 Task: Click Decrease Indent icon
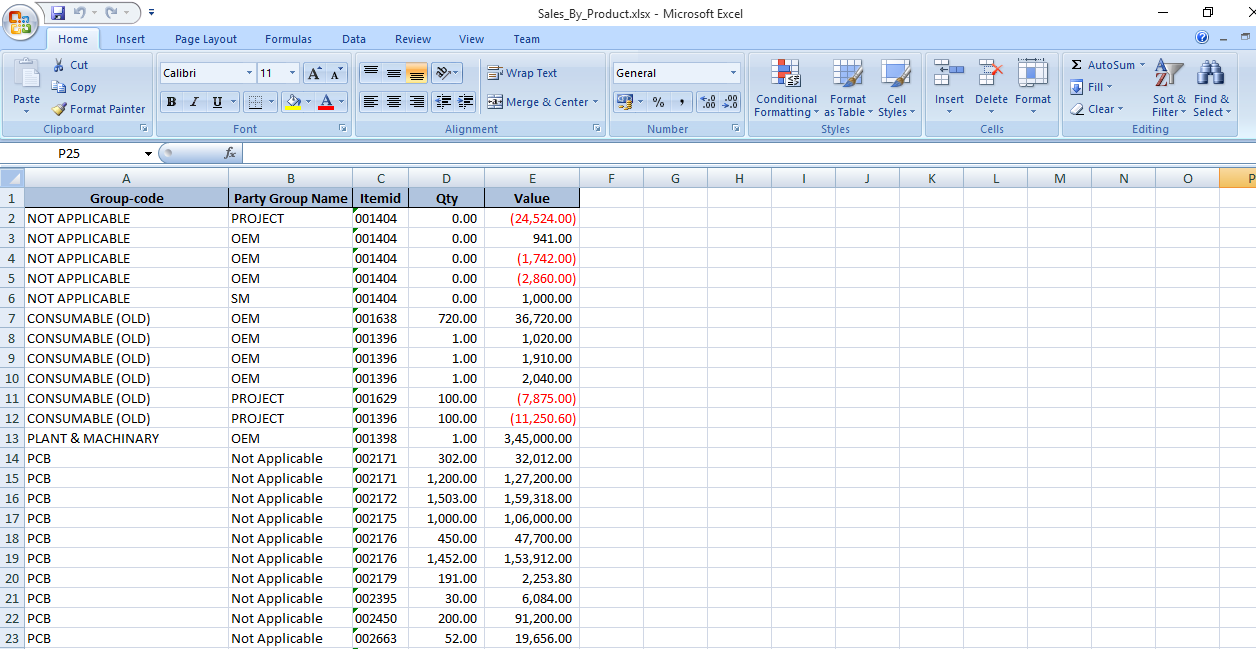(x=443, y=102)
